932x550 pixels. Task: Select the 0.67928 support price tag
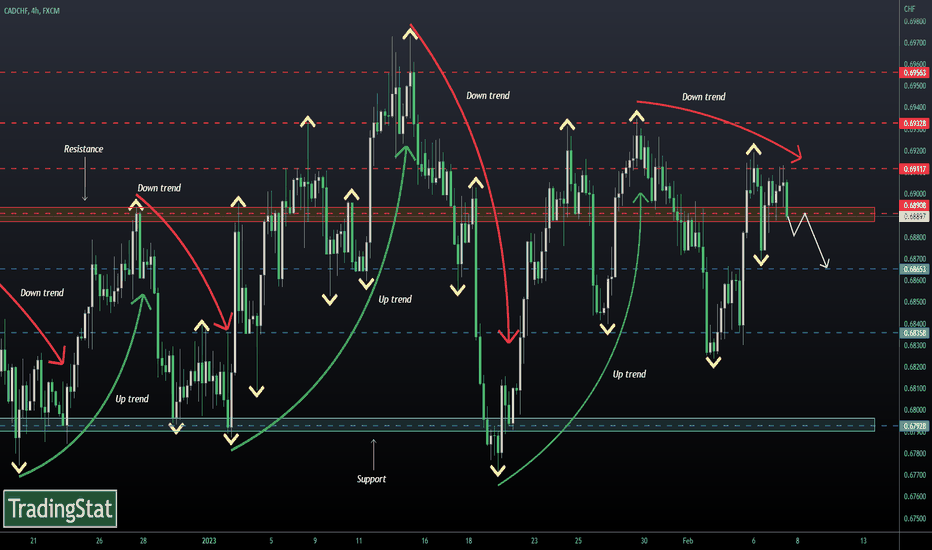coord(915,426)
